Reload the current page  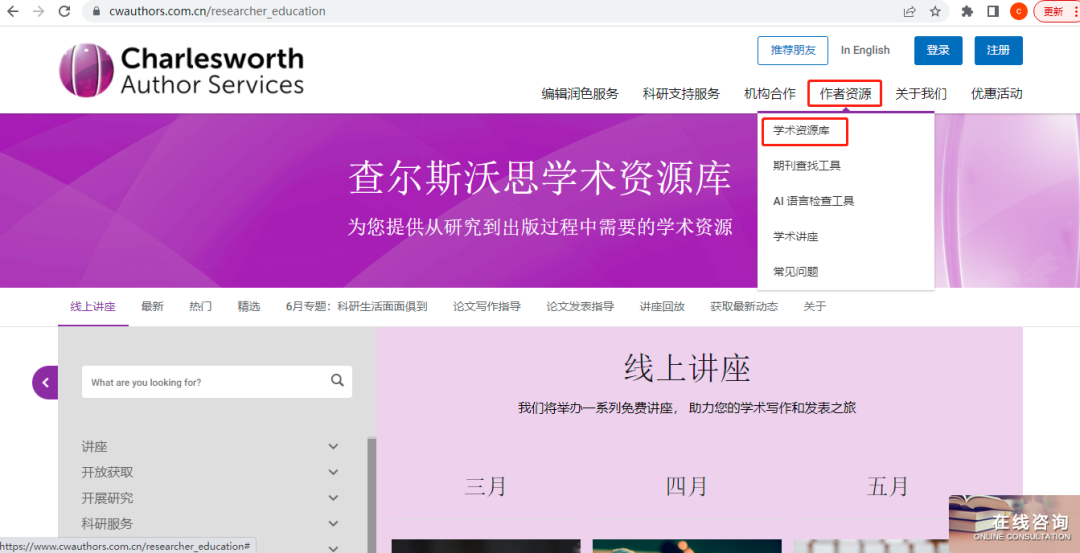click(65, 11)
